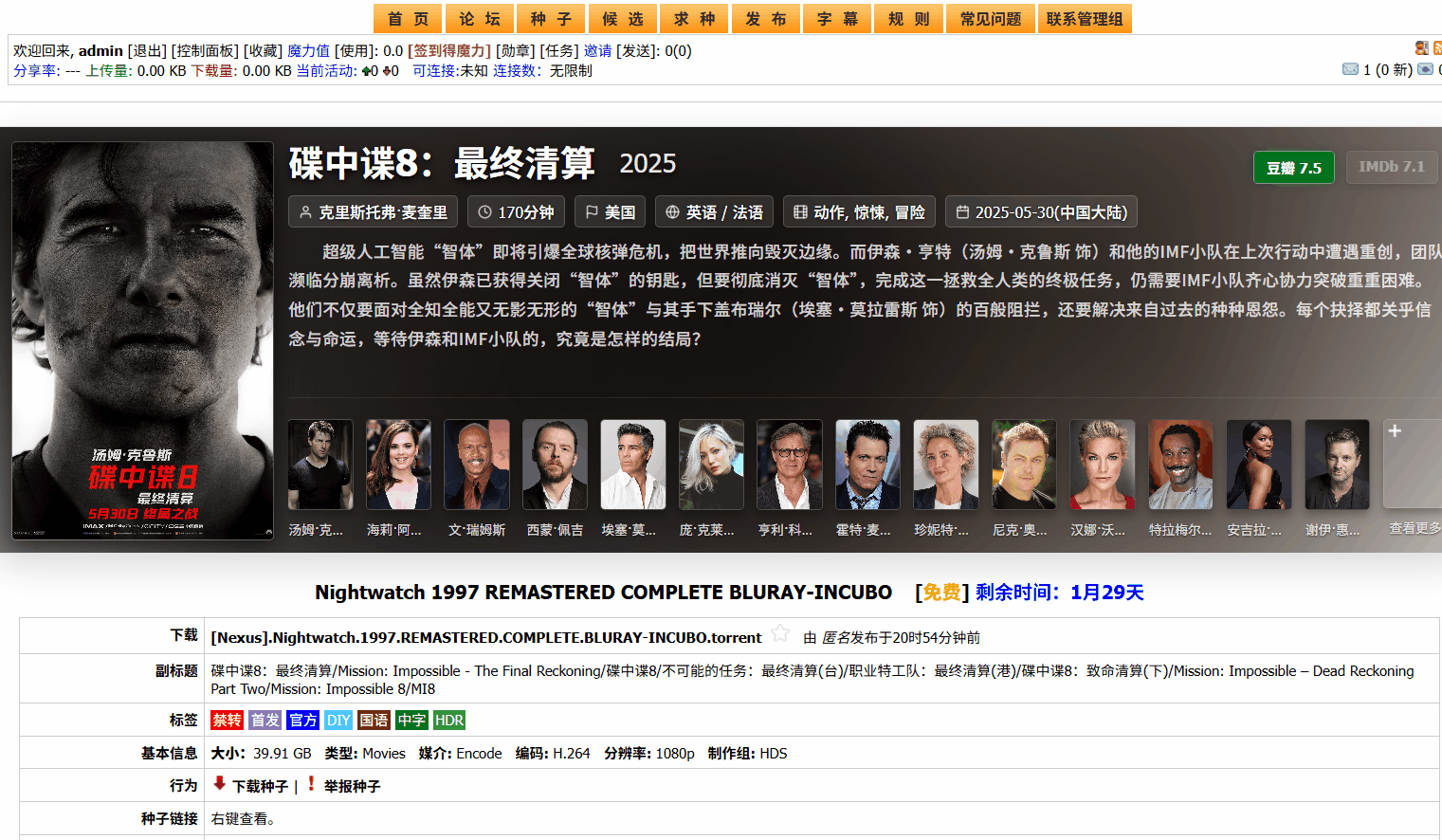Click 谢伊·惠... cast photo
The image size is (1442, 840).
coord(1337,465)
